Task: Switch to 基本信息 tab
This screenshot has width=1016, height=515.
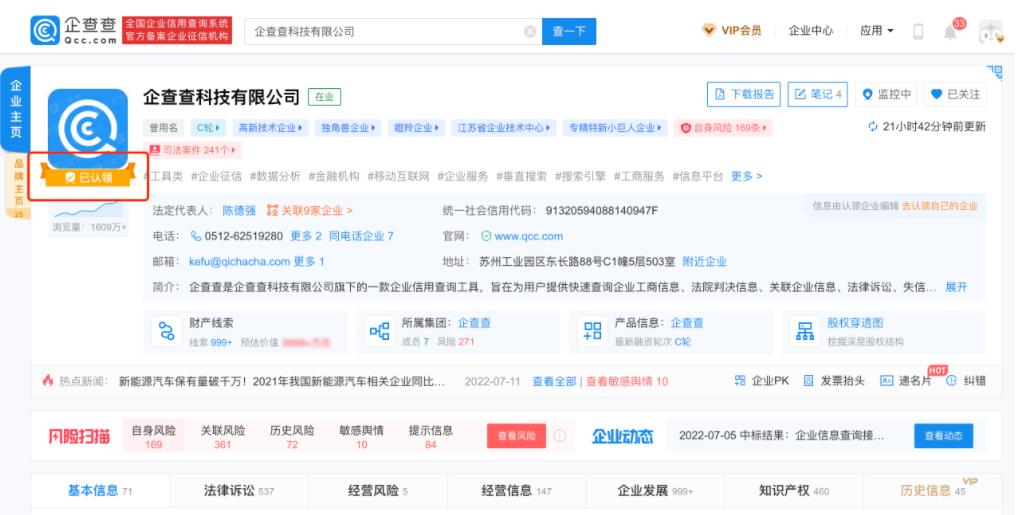Action: click(100, 490)
